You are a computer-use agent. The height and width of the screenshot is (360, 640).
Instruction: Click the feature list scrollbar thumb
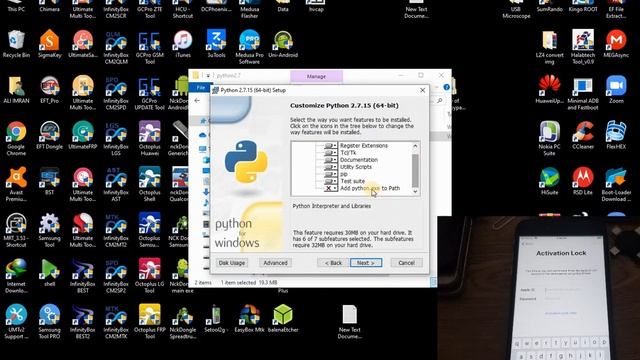pos(416,170)
